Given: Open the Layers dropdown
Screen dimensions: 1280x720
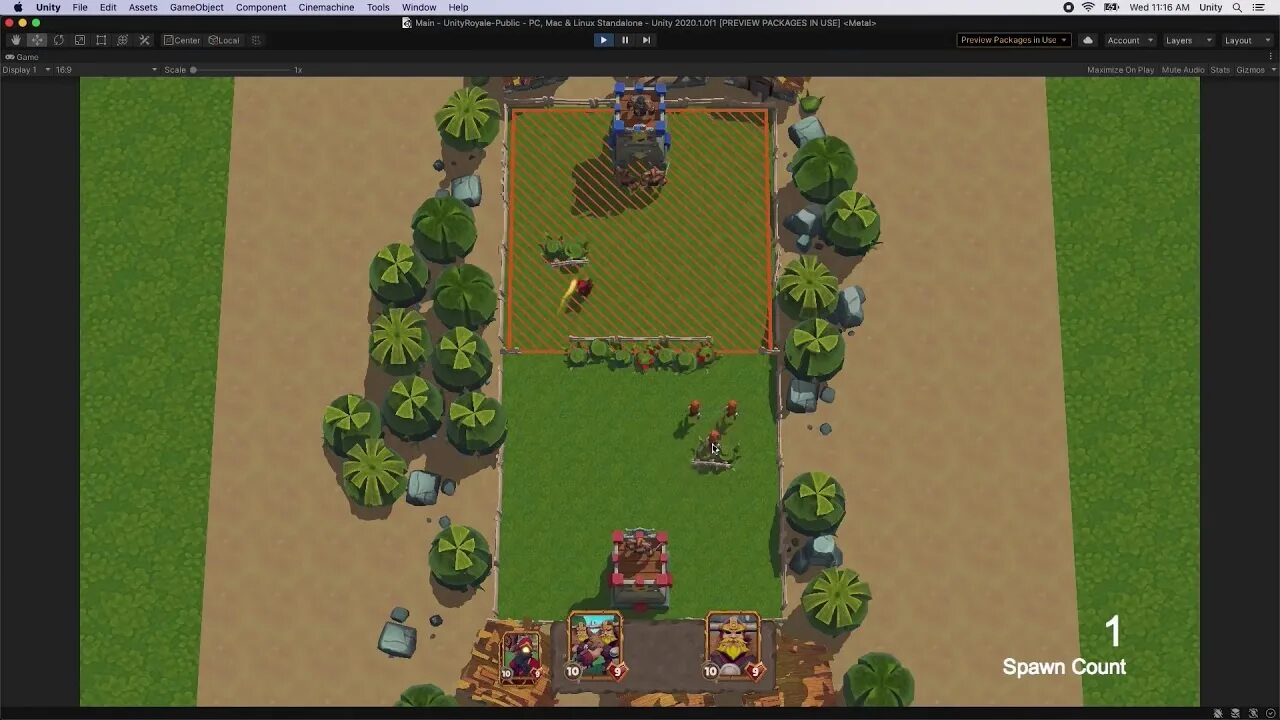Looking at the screenshot, I should pyautogui.click(x=1188, y=40).
